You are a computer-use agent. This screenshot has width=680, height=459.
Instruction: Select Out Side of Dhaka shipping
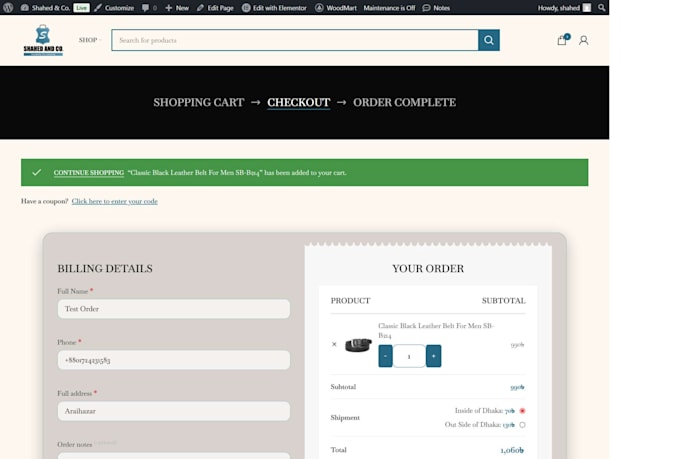tap(522, 425)
